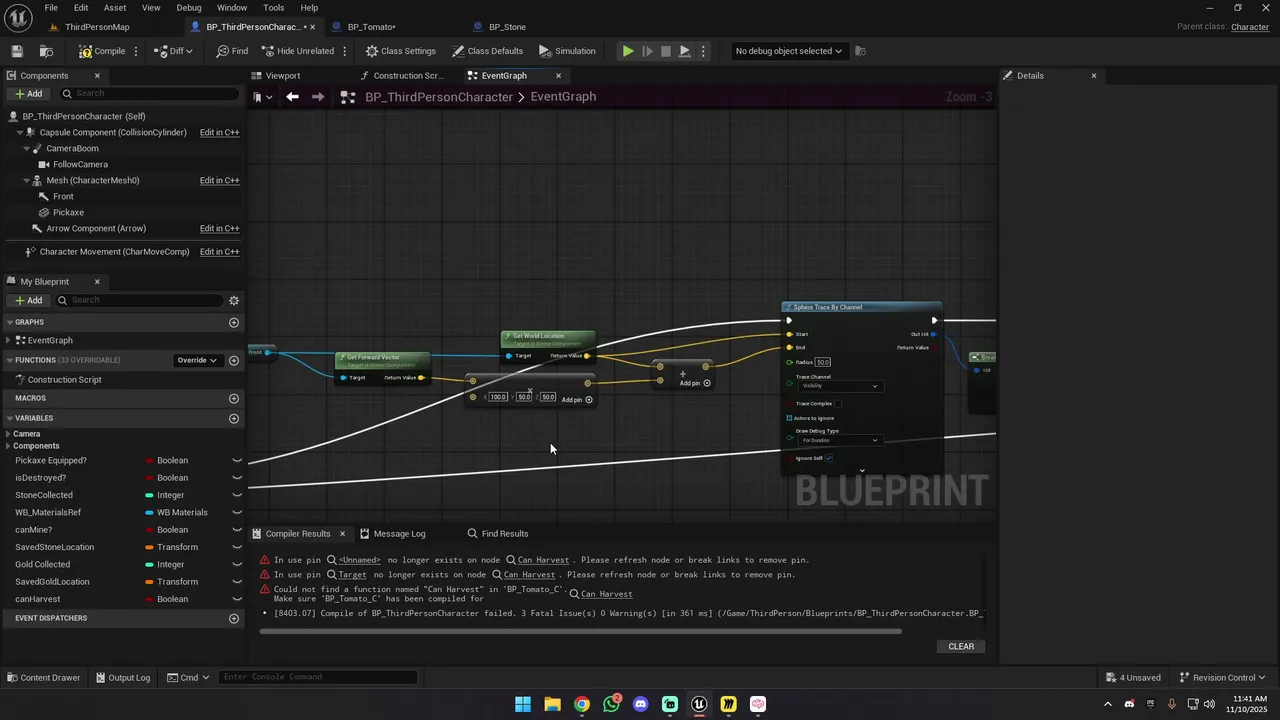Start Simulation mode
1280x720 pixels.
tap(567, 51)
